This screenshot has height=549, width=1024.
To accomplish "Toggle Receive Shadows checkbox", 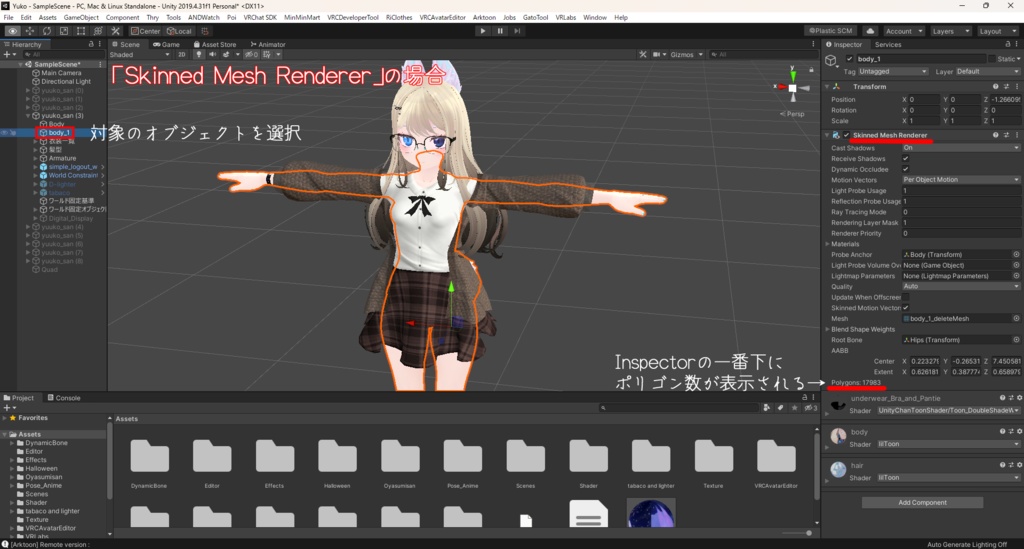I will (x=906, y=159).
